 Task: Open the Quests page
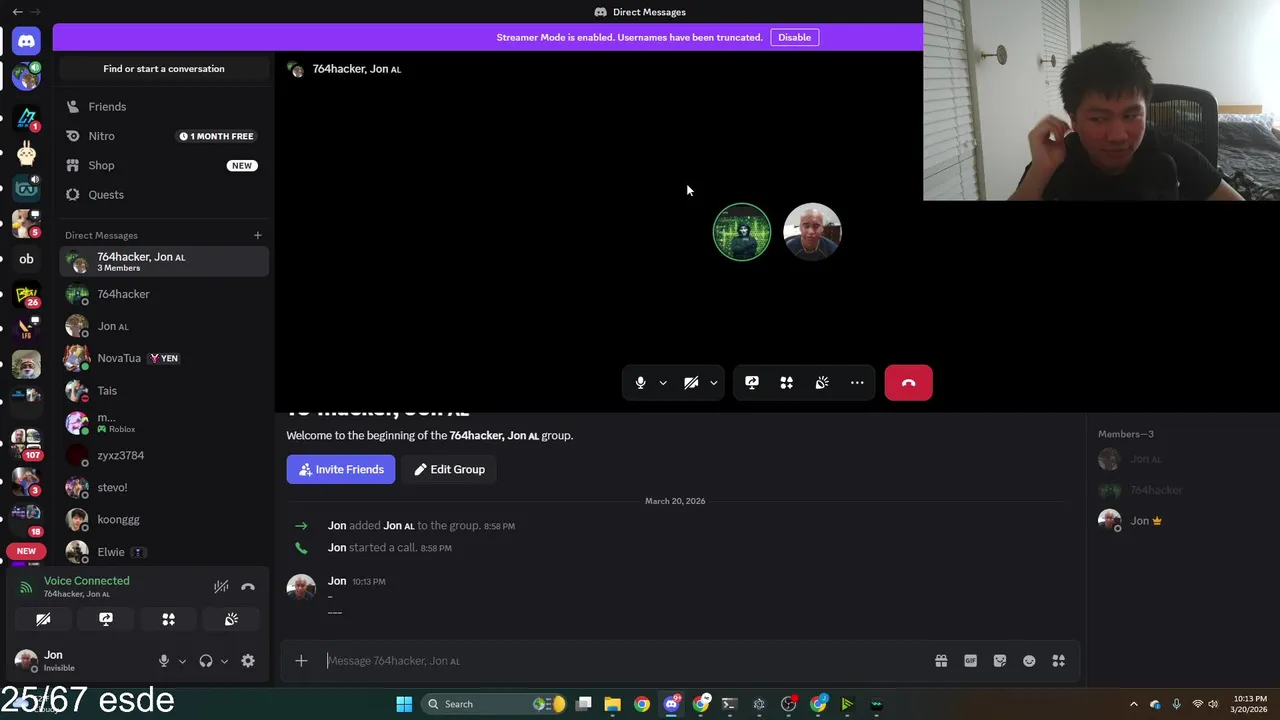[164, 195]
